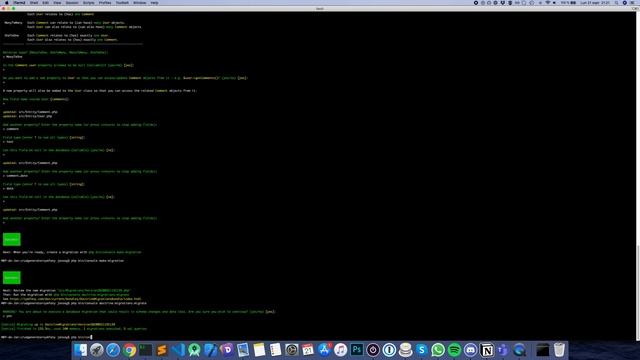Click the iTerm terminal icon in Dock
Image resolution: width=640 pixels, height=360 pixels.
(x=146, y=350)
